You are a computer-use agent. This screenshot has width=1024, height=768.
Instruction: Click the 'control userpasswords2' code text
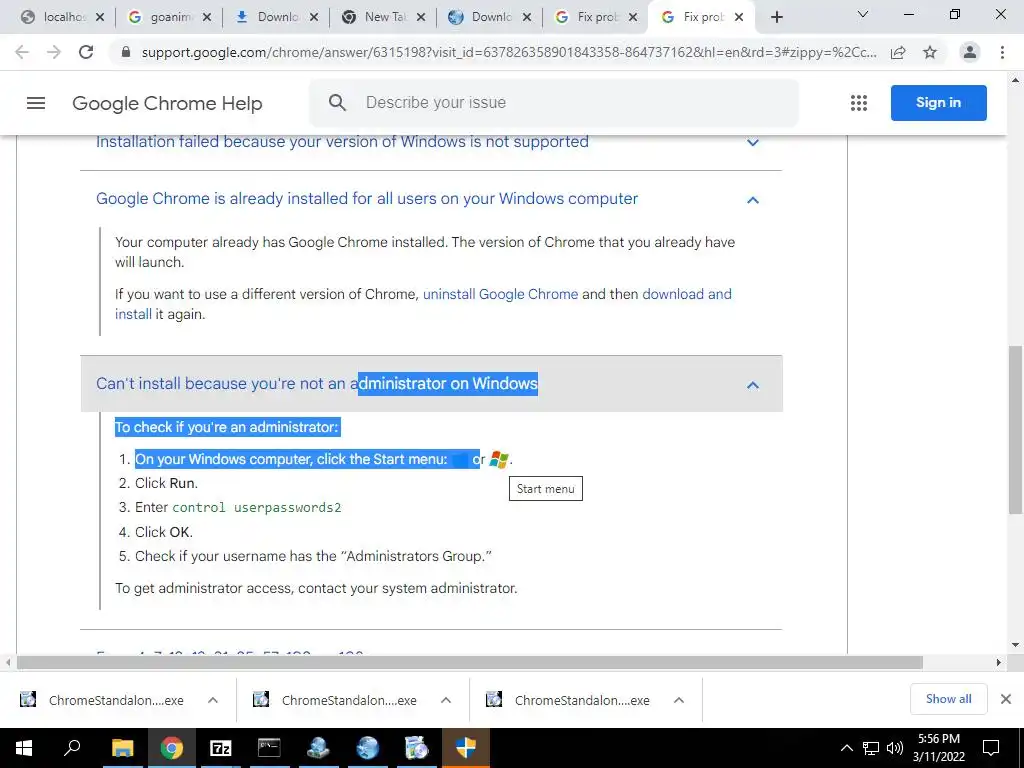(x=257, y=507)
